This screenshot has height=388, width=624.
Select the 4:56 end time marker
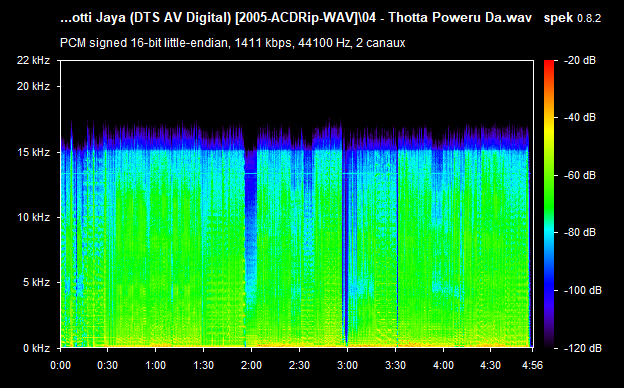pos(532,365)
